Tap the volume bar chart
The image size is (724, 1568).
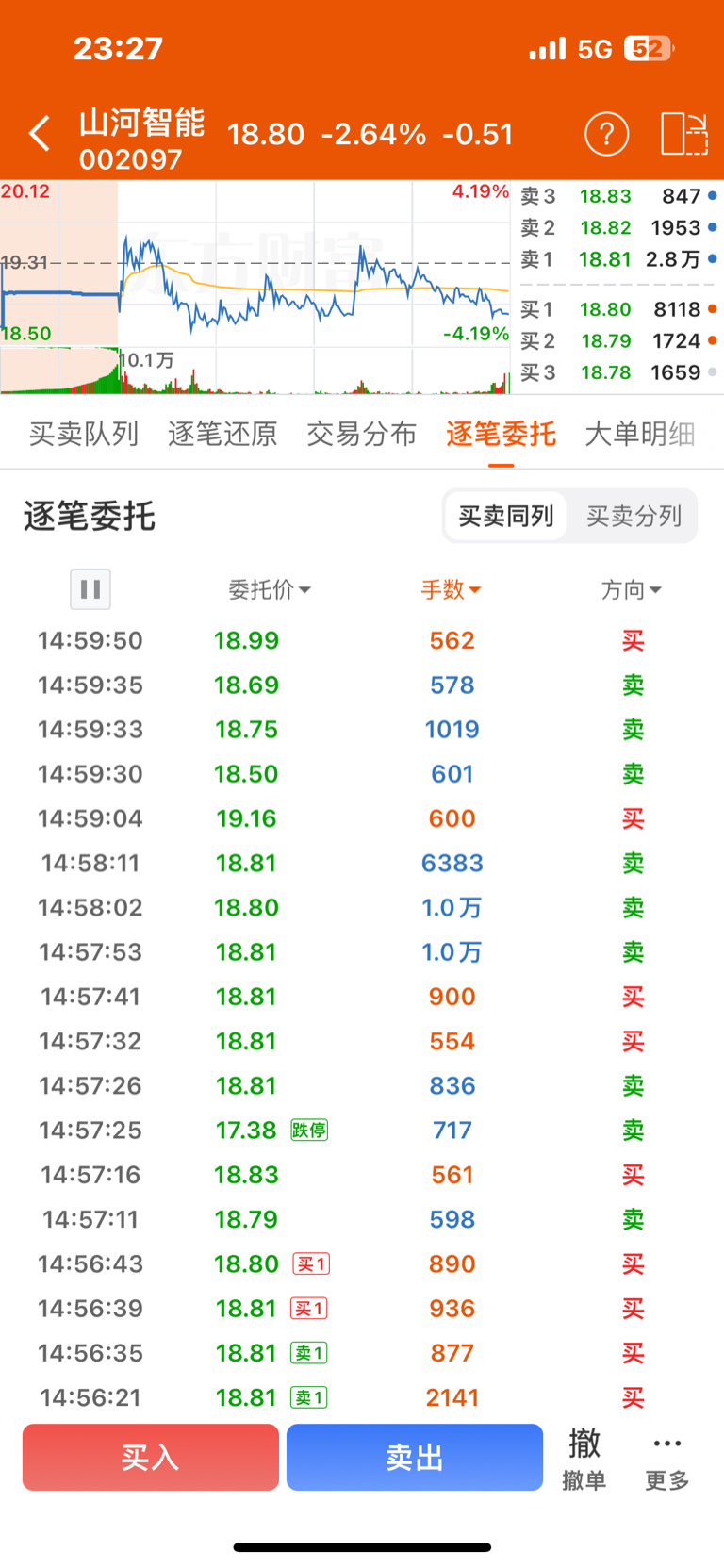(255, 371)
